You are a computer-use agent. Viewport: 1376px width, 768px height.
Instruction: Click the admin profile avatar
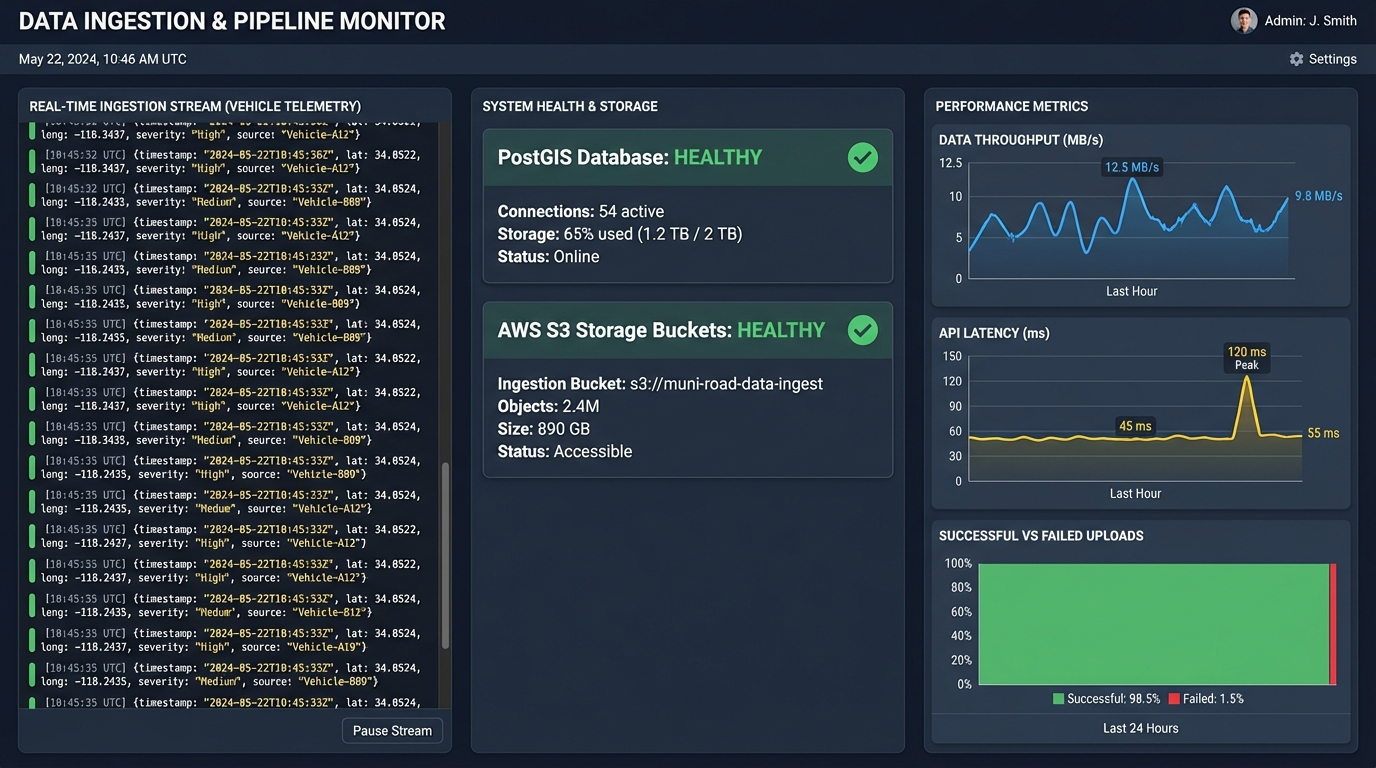(1243, 20)
